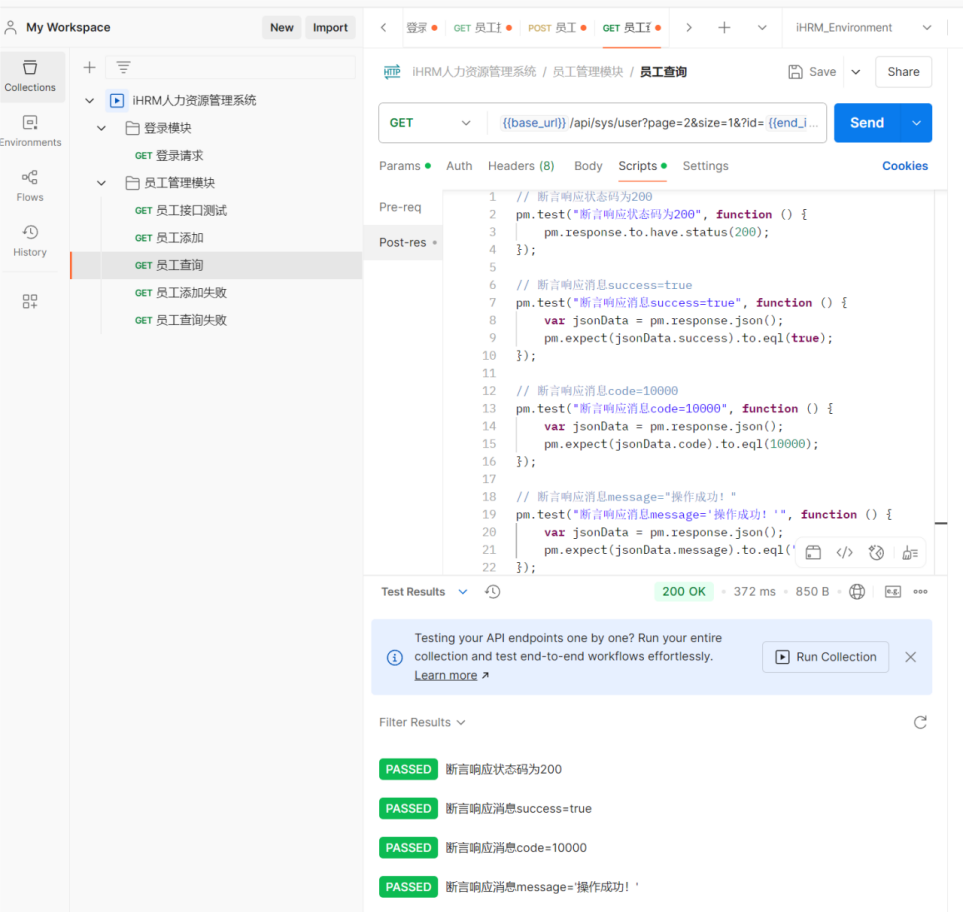Click the Postbot assistant icon in script editor
The height and width of the screenshot is (913, 964).
pos(876,553)
